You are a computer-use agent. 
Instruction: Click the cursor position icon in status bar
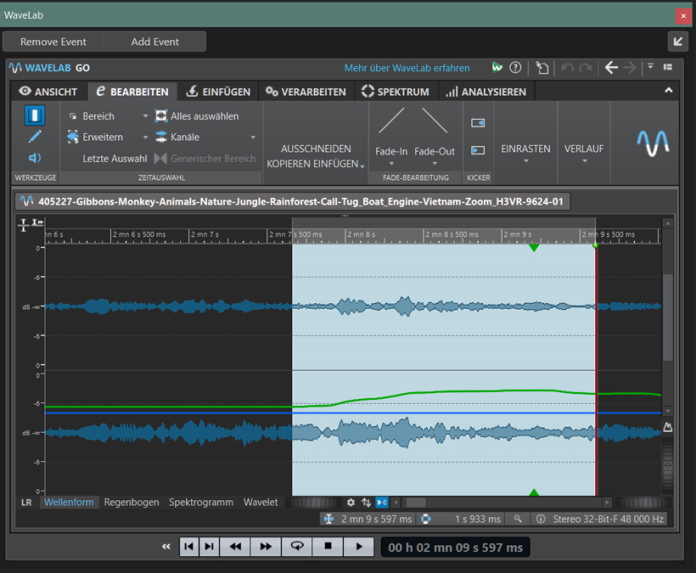tap(329, 519)
